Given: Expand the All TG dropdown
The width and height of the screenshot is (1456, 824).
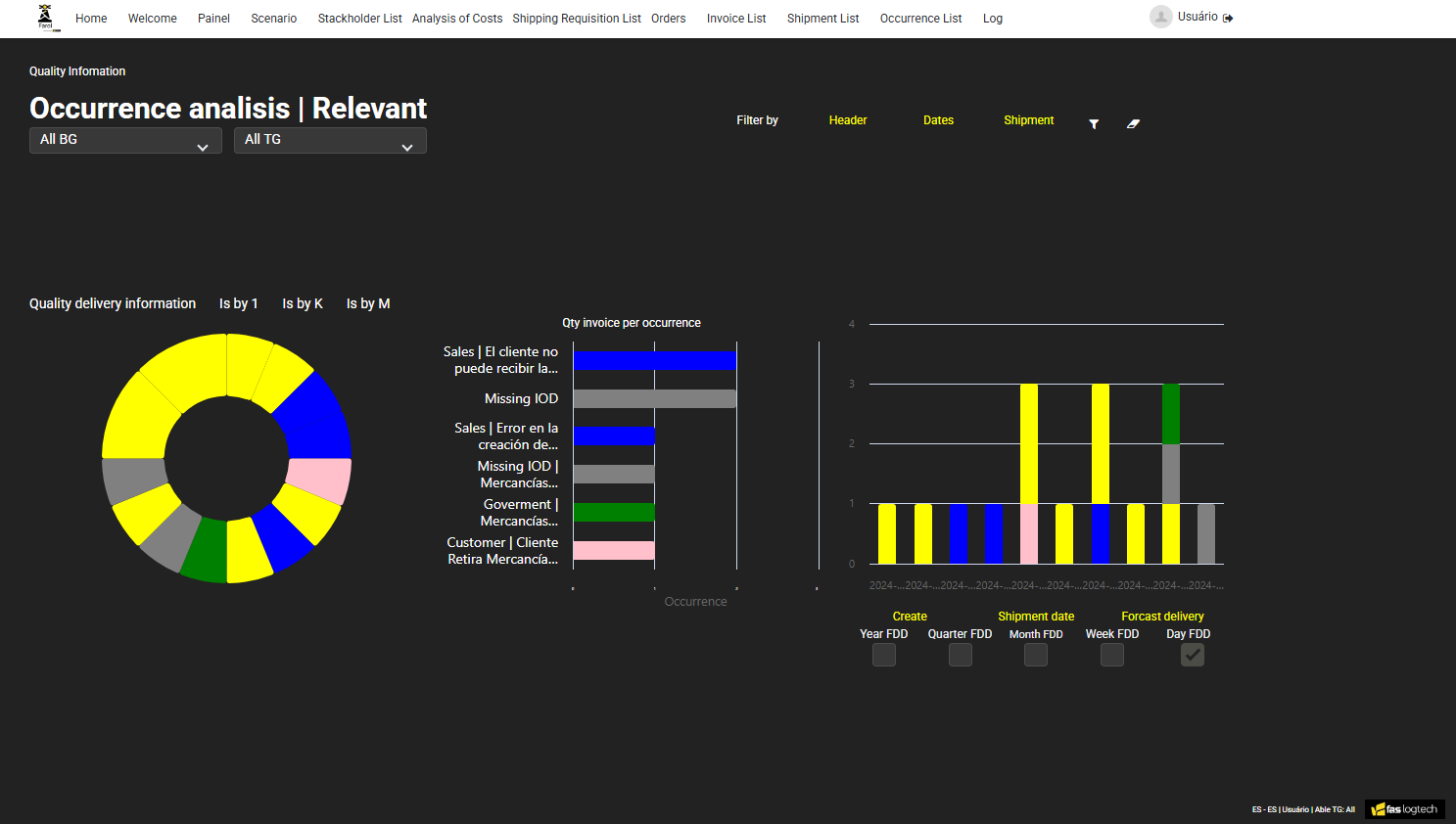Looking at the screenshot, I should coord(329,140).
